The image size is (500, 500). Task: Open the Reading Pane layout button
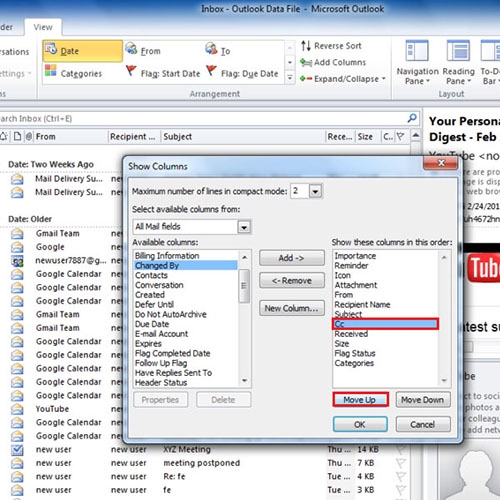tap(458, 63)
